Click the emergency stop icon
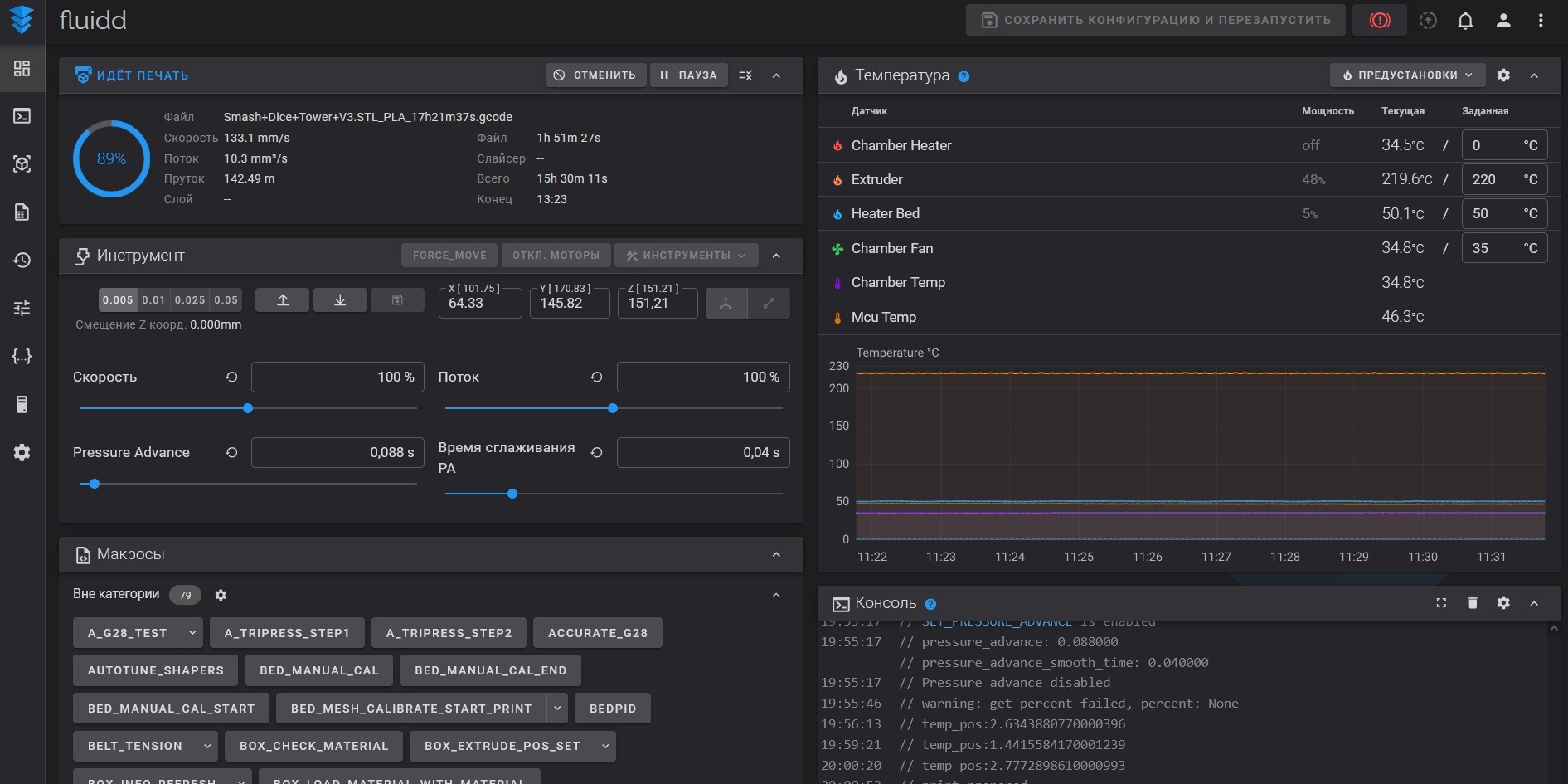Screen dimensions: 1568x784 coord(1379,21)
